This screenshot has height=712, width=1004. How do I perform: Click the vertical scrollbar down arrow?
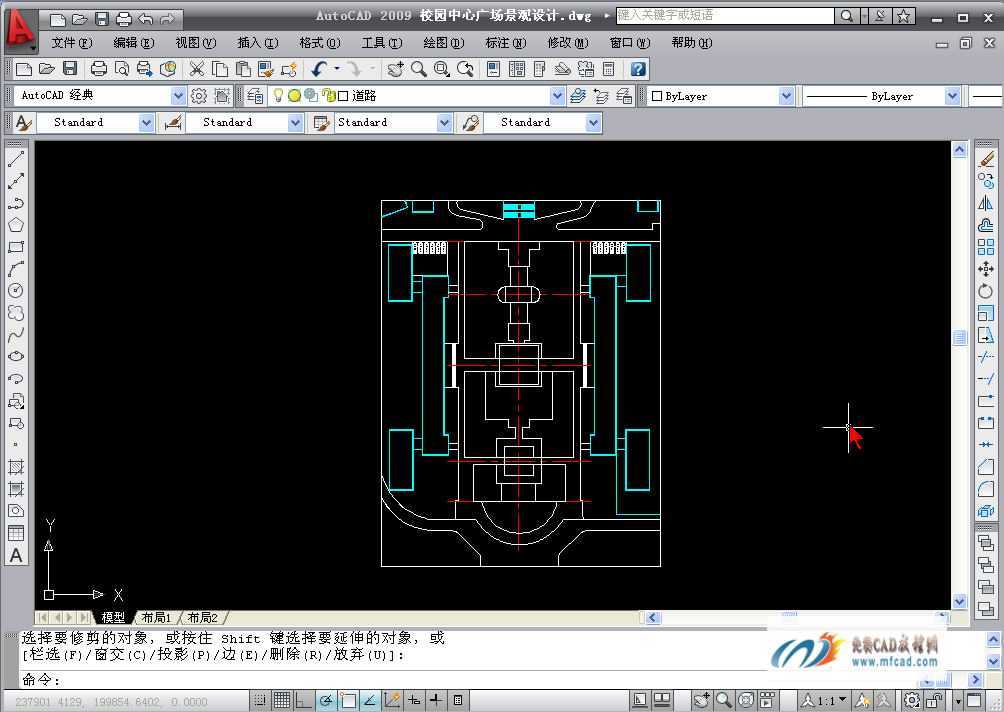pyautogui.click(x=959, y=601)
